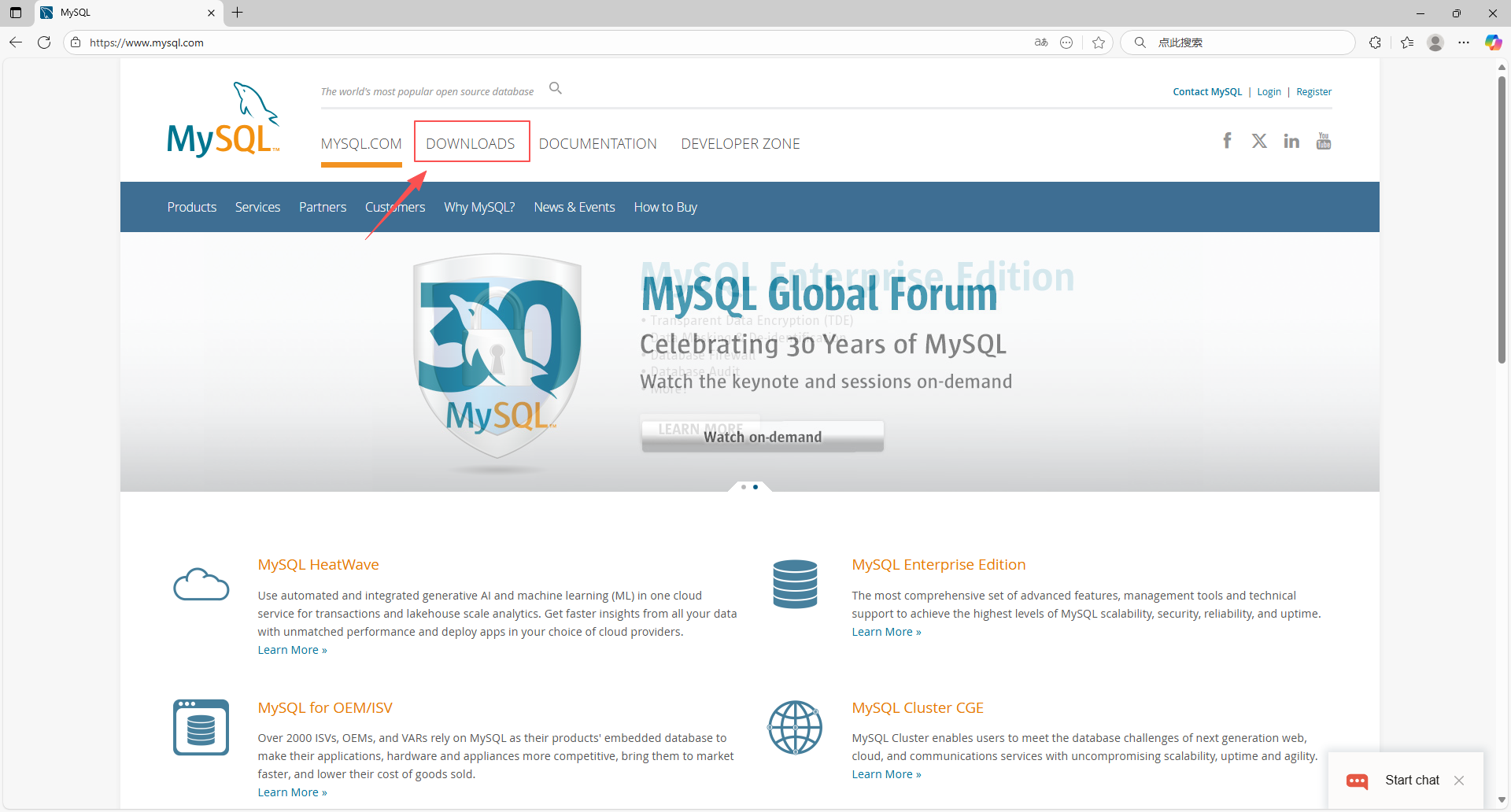Select the first carousel slide dot
Image resolution: width=1511 pixels, height=812 pixels.
tap(744, 487)
